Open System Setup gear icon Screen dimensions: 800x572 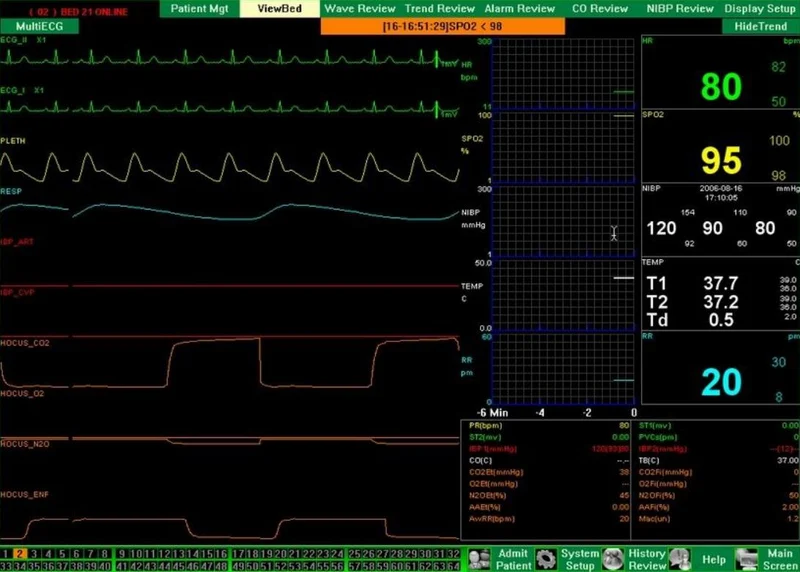click(546, 559)
